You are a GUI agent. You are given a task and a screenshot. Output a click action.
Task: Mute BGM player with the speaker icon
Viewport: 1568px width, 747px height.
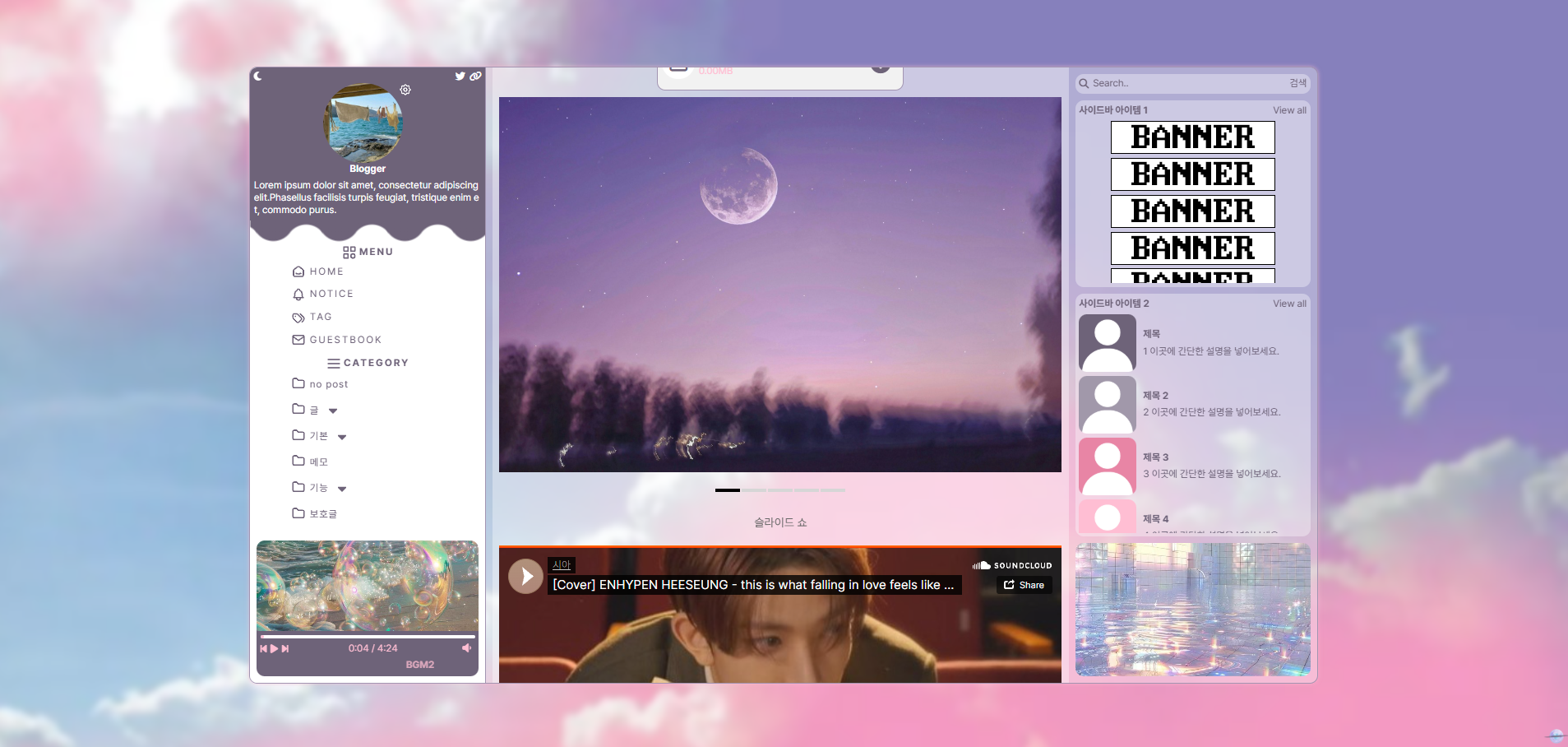pyautogui.click(x=466, y=648)
